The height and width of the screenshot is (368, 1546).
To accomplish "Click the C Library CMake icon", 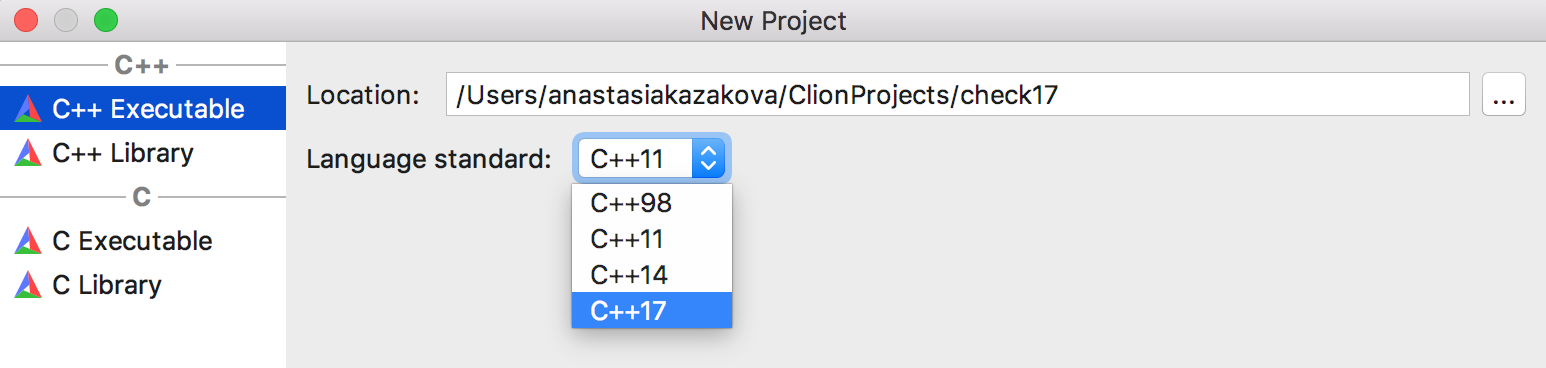I will point(28,285).
